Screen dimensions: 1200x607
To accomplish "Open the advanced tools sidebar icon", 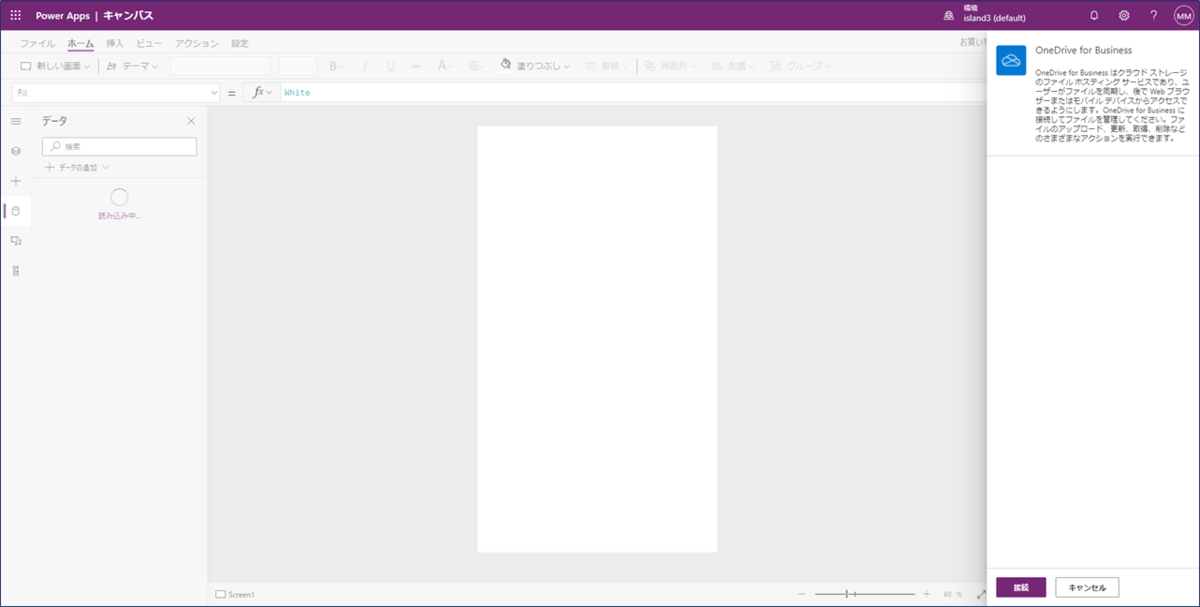I will click(15, 271).
